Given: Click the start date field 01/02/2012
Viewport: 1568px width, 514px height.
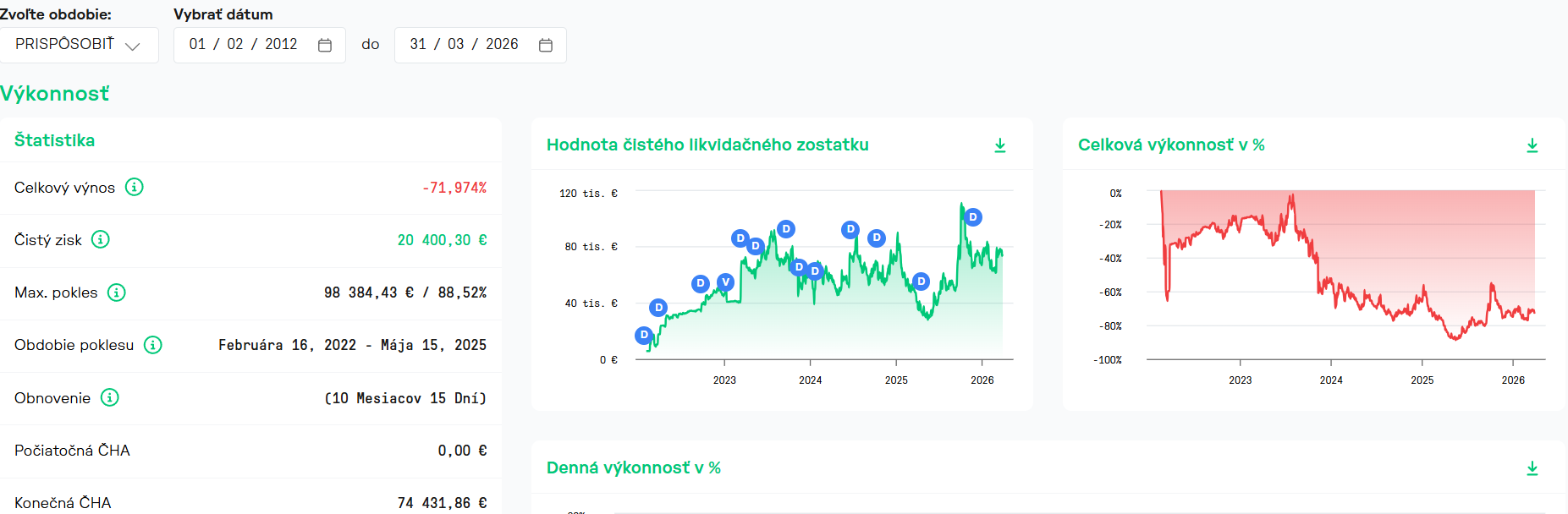Looking at the screenshot, I should coord(260,45).
